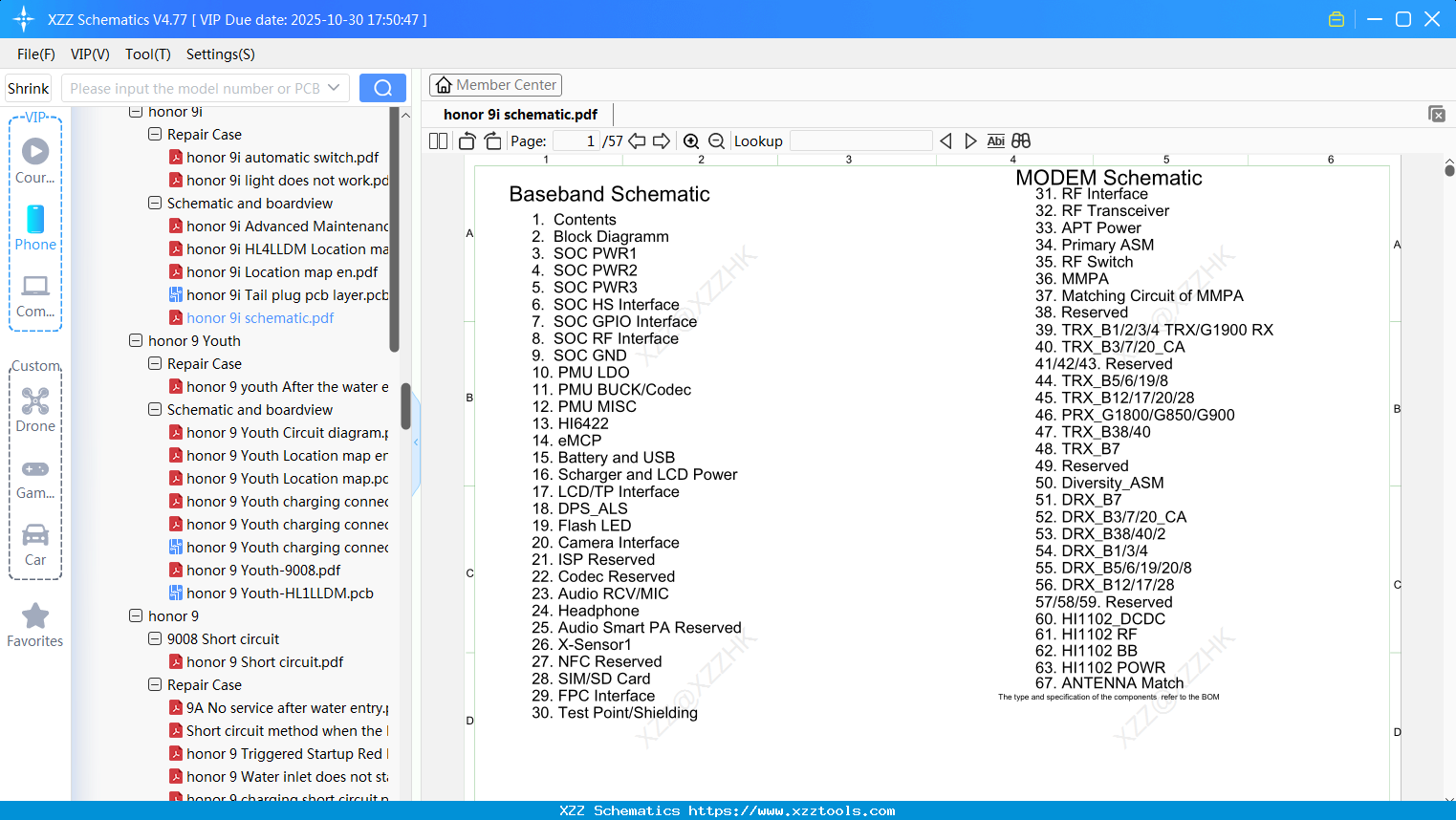
Task: Zoom out of the schematic
Action: tap(716, 141)
